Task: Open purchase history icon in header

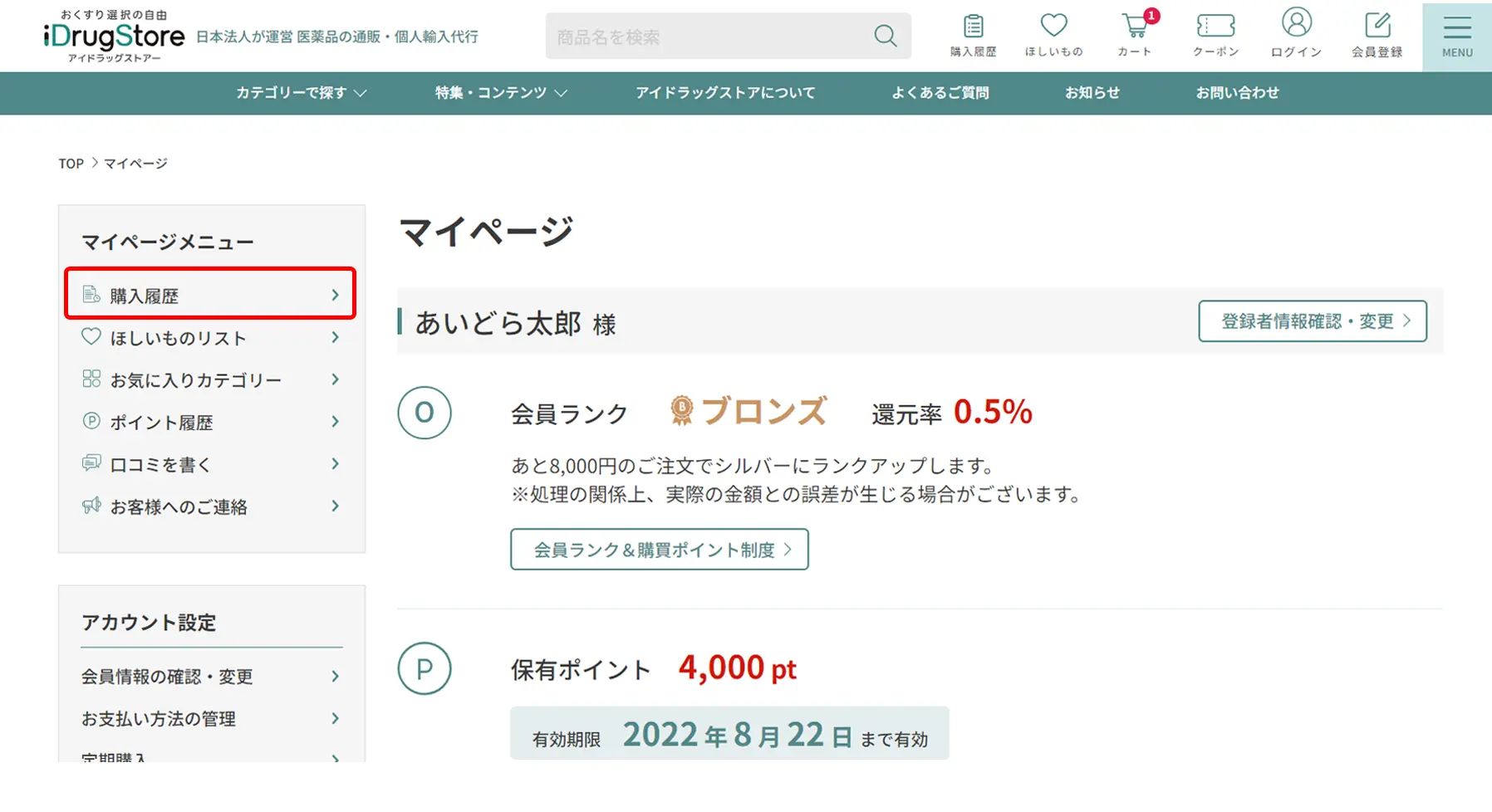Action: 973,35
